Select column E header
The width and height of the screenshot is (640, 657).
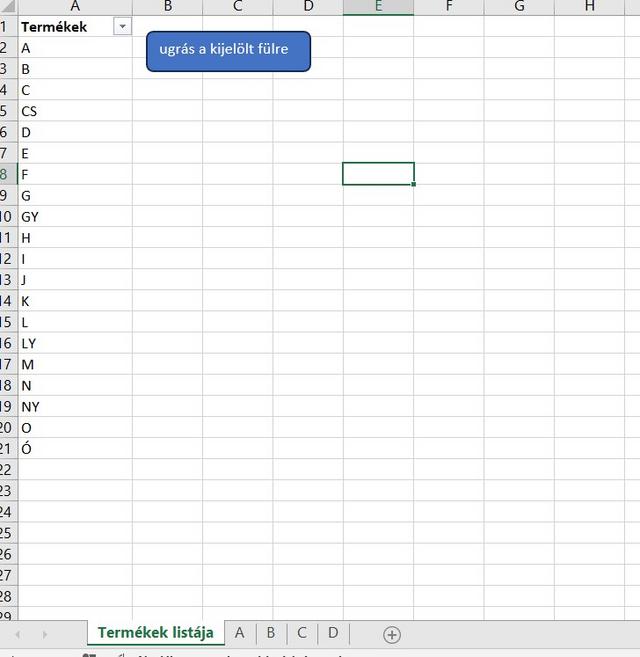pos(378,7)
